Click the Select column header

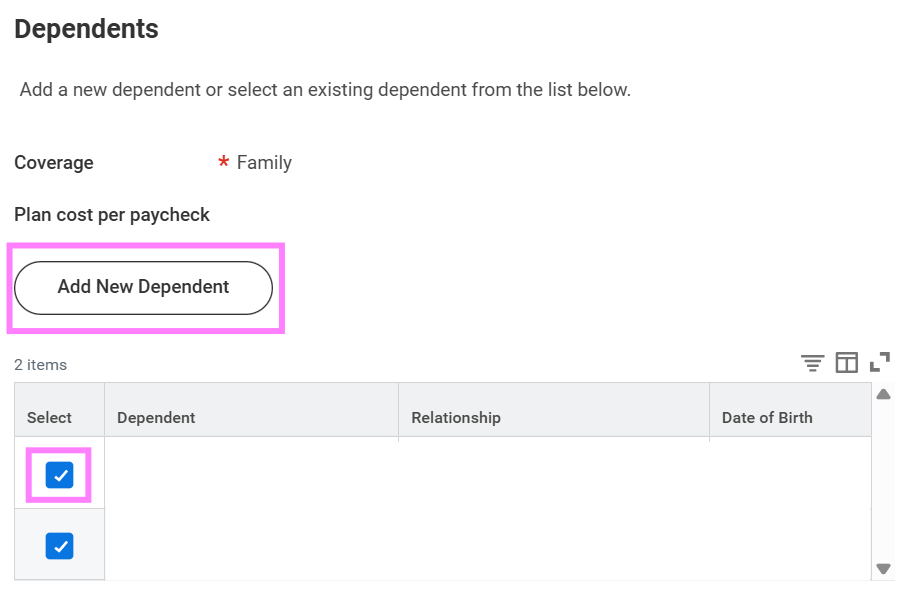tap(50, 418)
